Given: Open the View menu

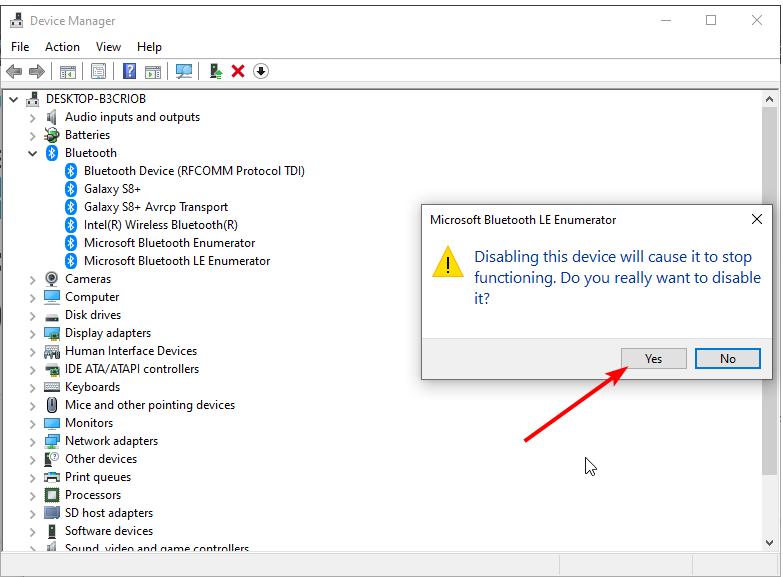Looking at the screenshot, I should point(108,47).
